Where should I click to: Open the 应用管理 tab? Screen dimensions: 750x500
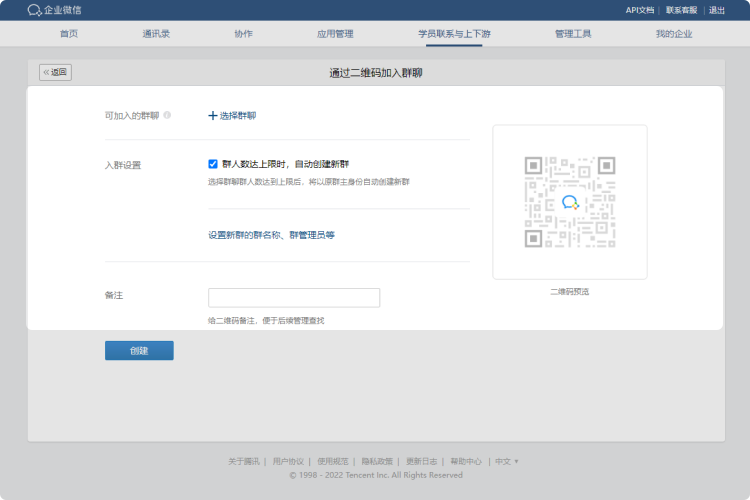335,33
